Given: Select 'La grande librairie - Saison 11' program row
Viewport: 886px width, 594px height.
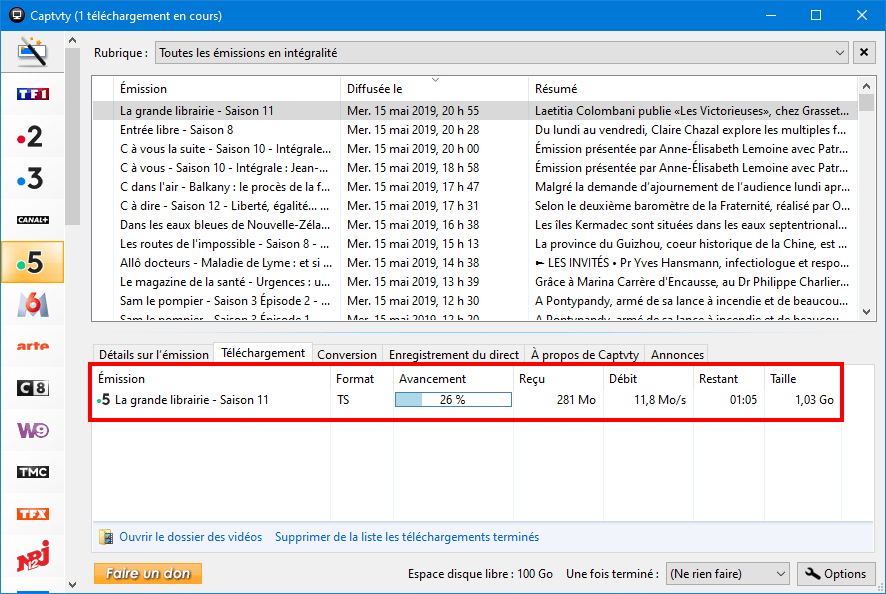Looking at the screenshot, I should point(475,111).
